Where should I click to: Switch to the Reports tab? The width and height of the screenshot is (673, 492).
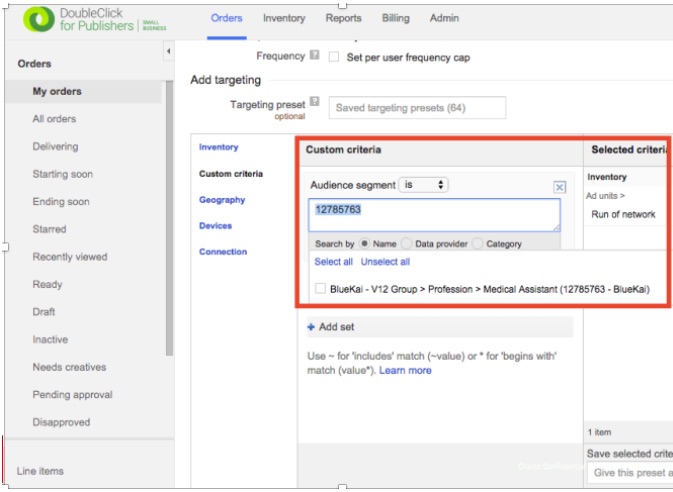pyautogui.click(x=343, y=18)
